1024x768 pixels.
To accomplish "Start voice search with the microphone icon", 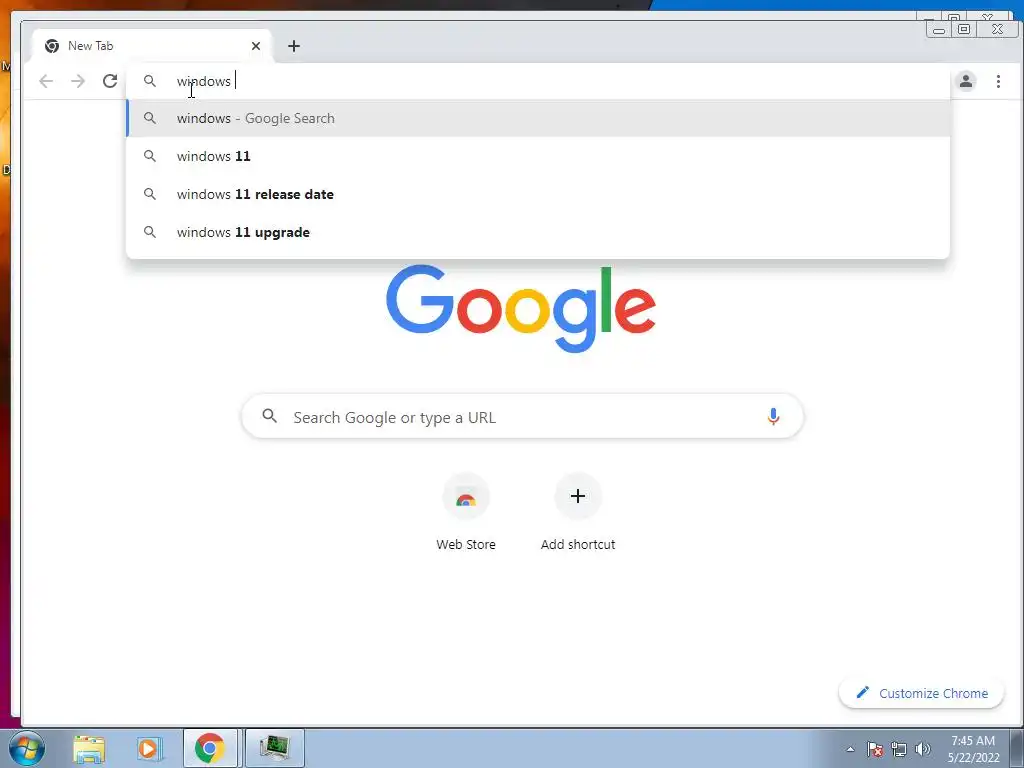I will 773,416.
